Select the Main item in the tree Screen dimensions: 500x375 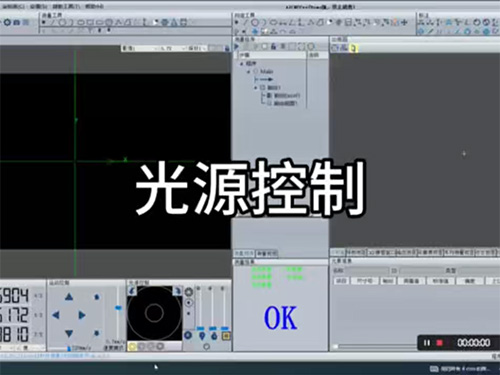(x=266, y=71)
